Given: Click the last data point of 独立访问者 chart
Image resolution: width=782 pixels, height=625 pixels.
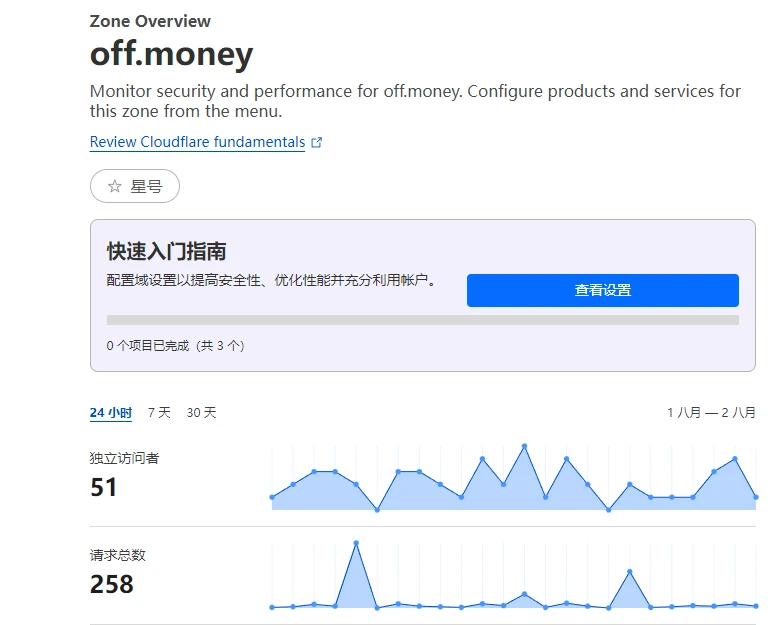Looking at the screenshot, I should pyautogui.click(x=755, y=497).
